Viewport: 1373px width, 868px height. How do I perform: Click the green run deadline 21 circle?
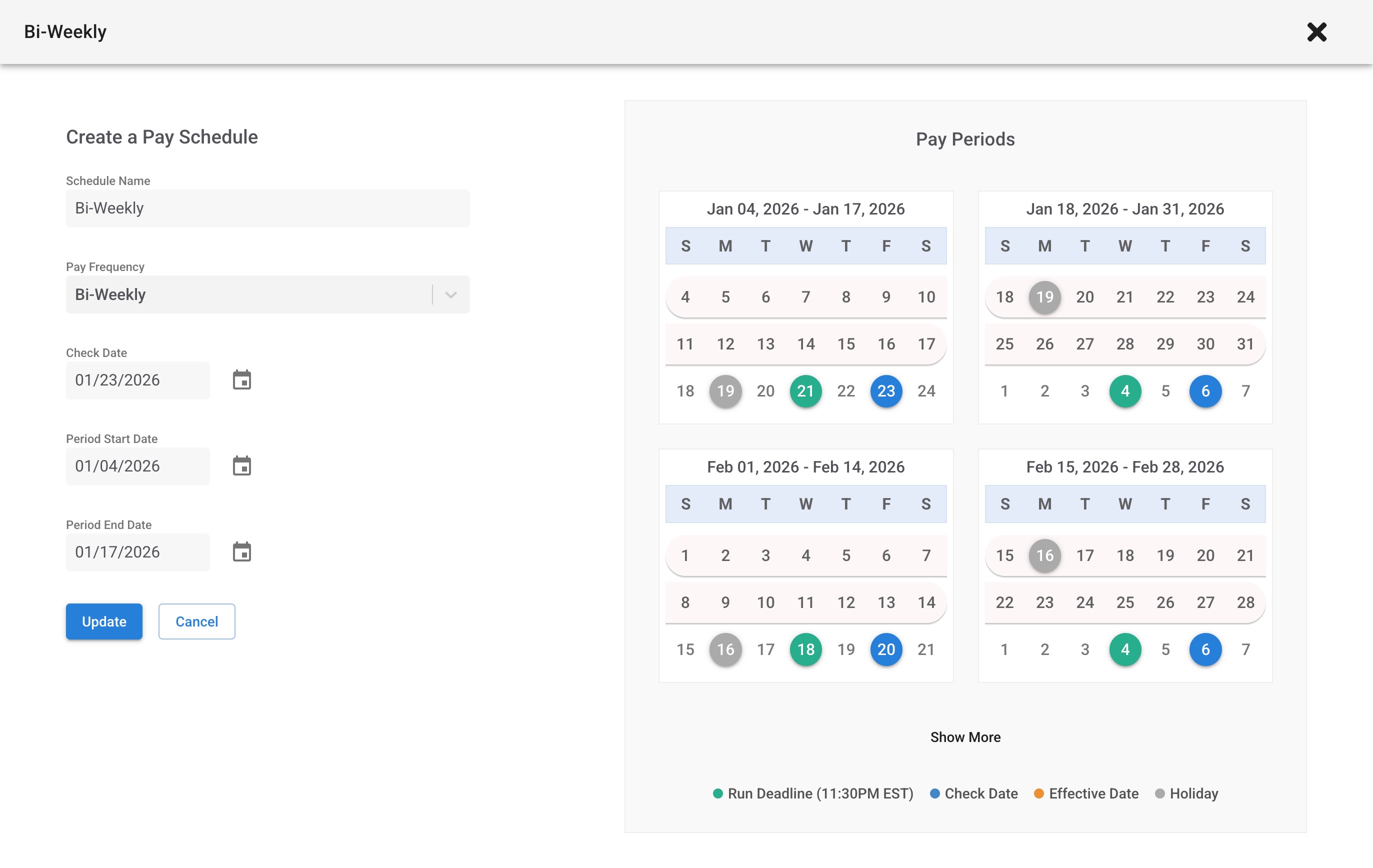[805, 391]
